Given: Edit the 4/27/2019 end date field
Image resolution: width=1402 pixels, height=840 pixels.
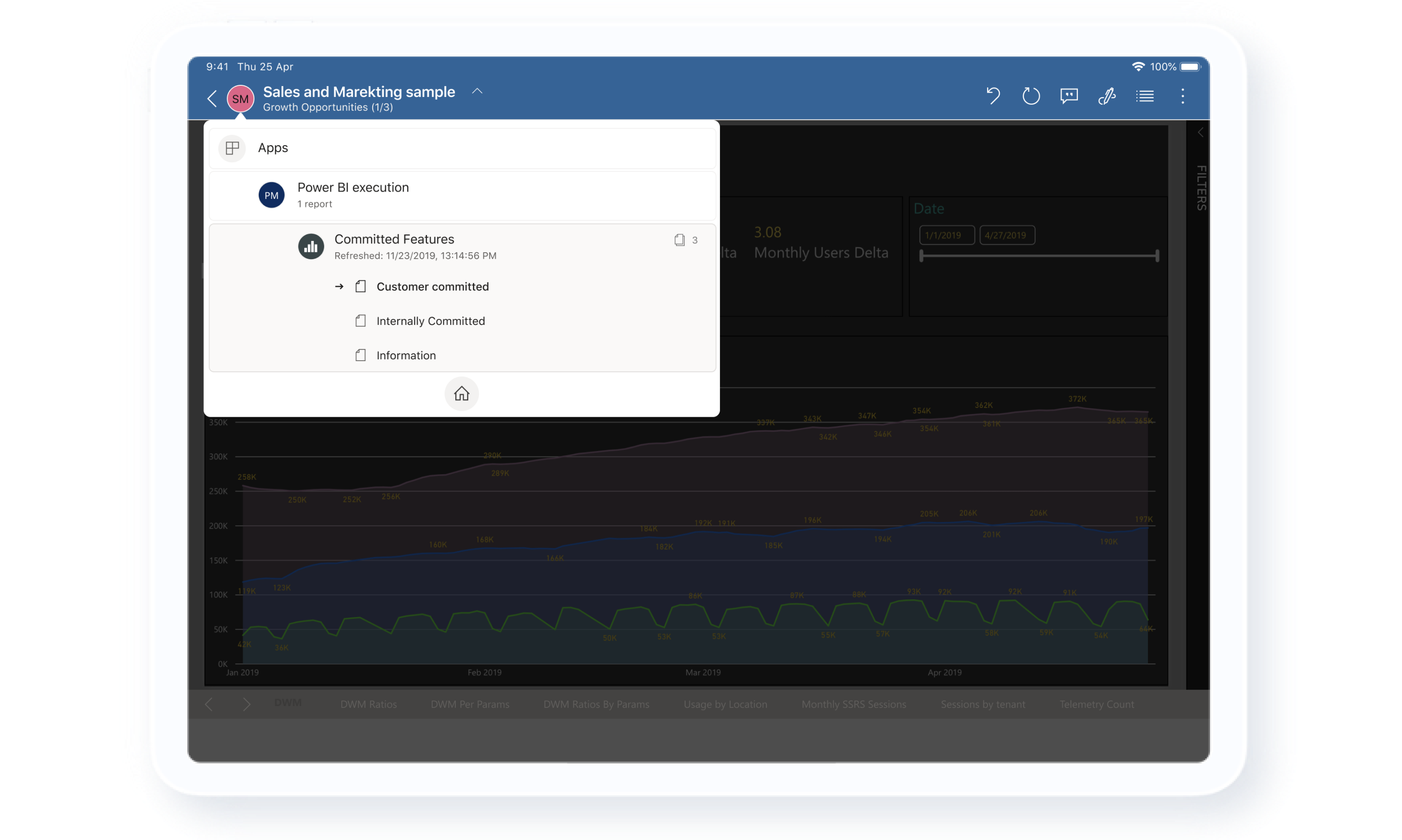Looking at the screenshot, I should click(x=1007, y=235).
